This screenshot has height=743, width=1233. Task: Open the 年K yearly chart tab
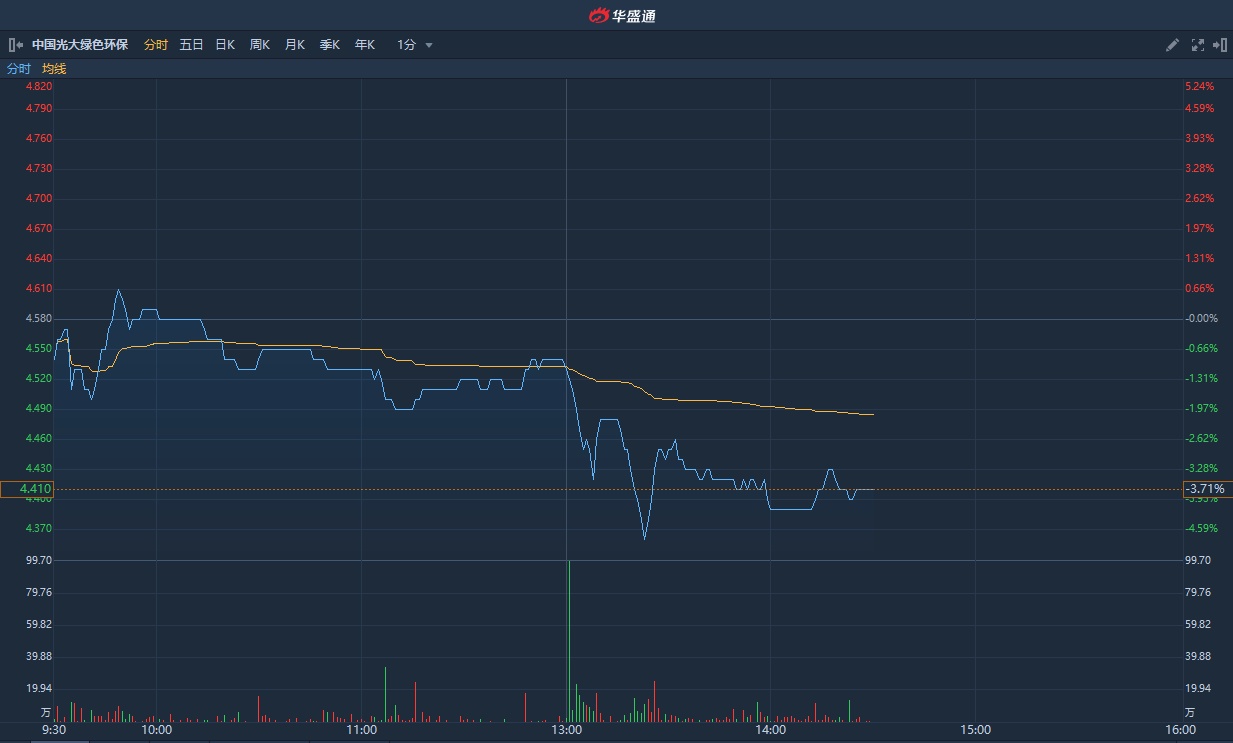coord(364,45)
